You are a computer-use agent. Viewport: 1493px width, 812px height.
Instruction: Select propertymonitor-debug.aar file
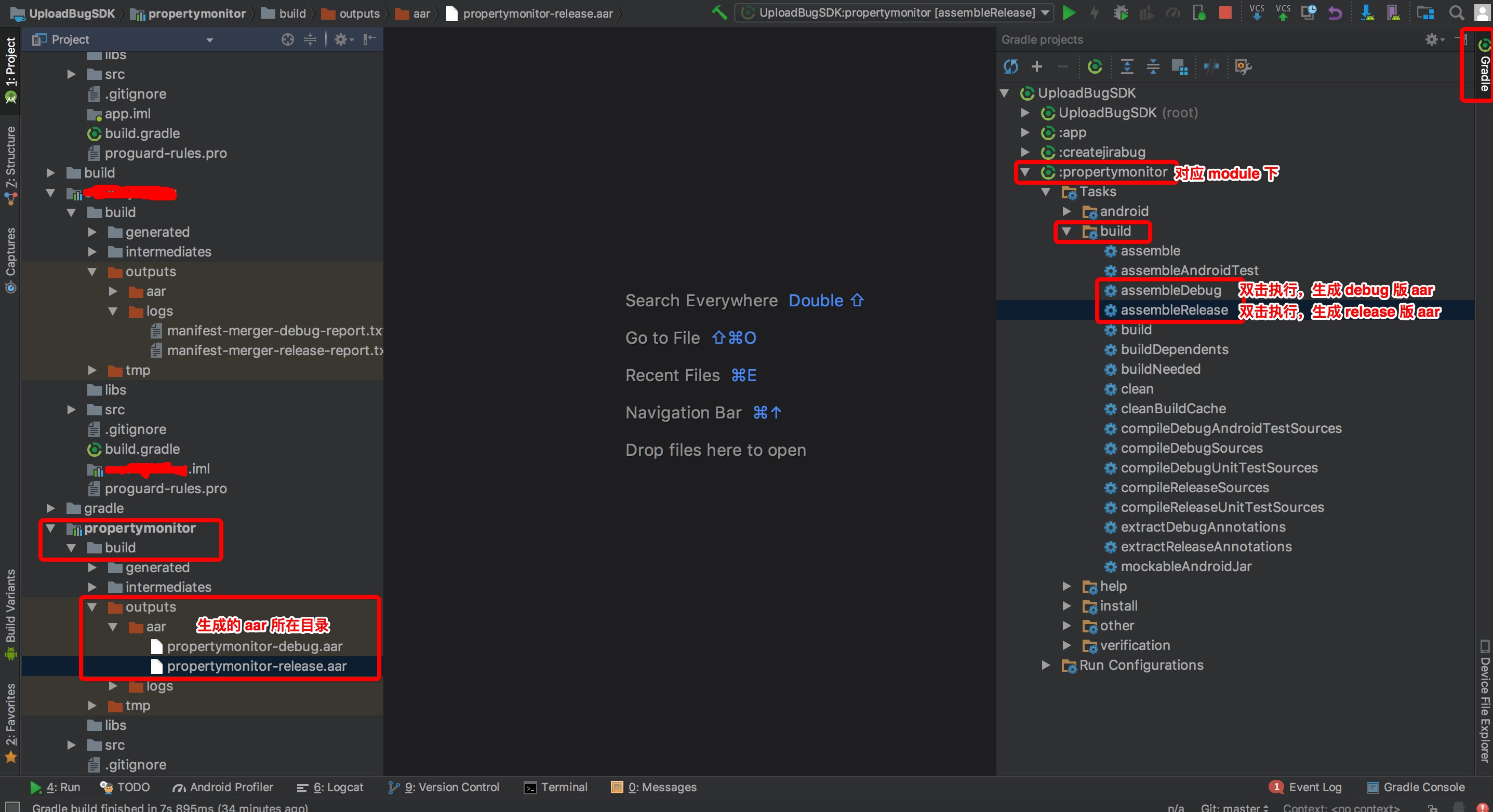click(x=255, y=646)
